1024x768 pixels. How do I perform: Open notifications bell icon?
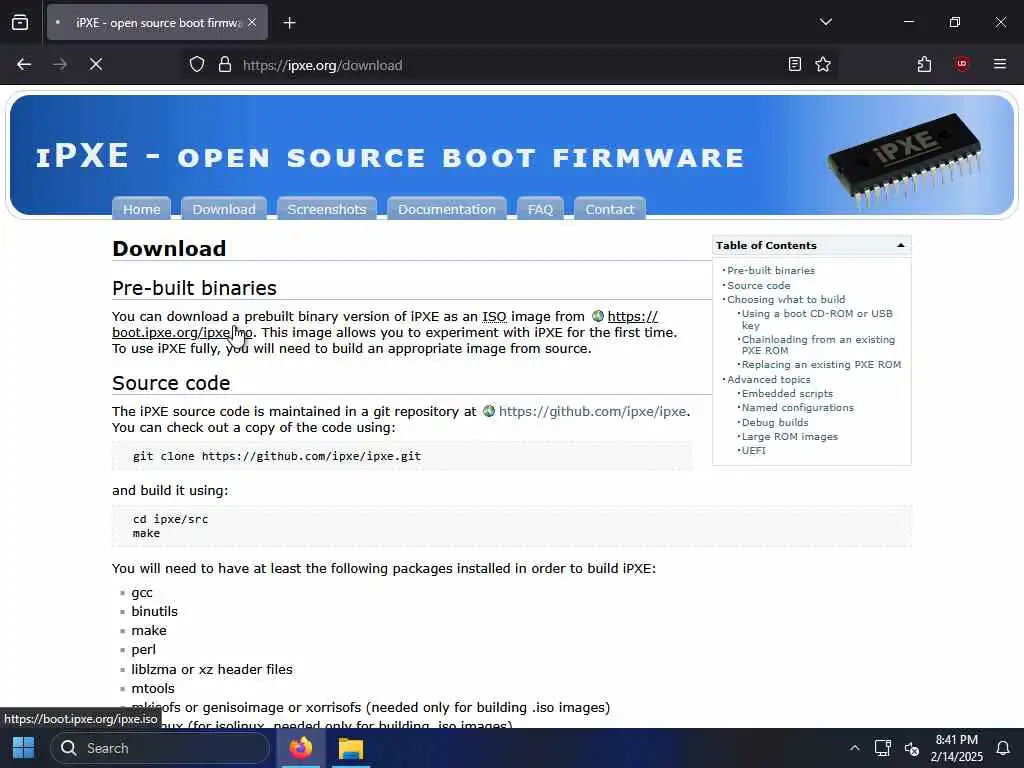(1002, 748)
